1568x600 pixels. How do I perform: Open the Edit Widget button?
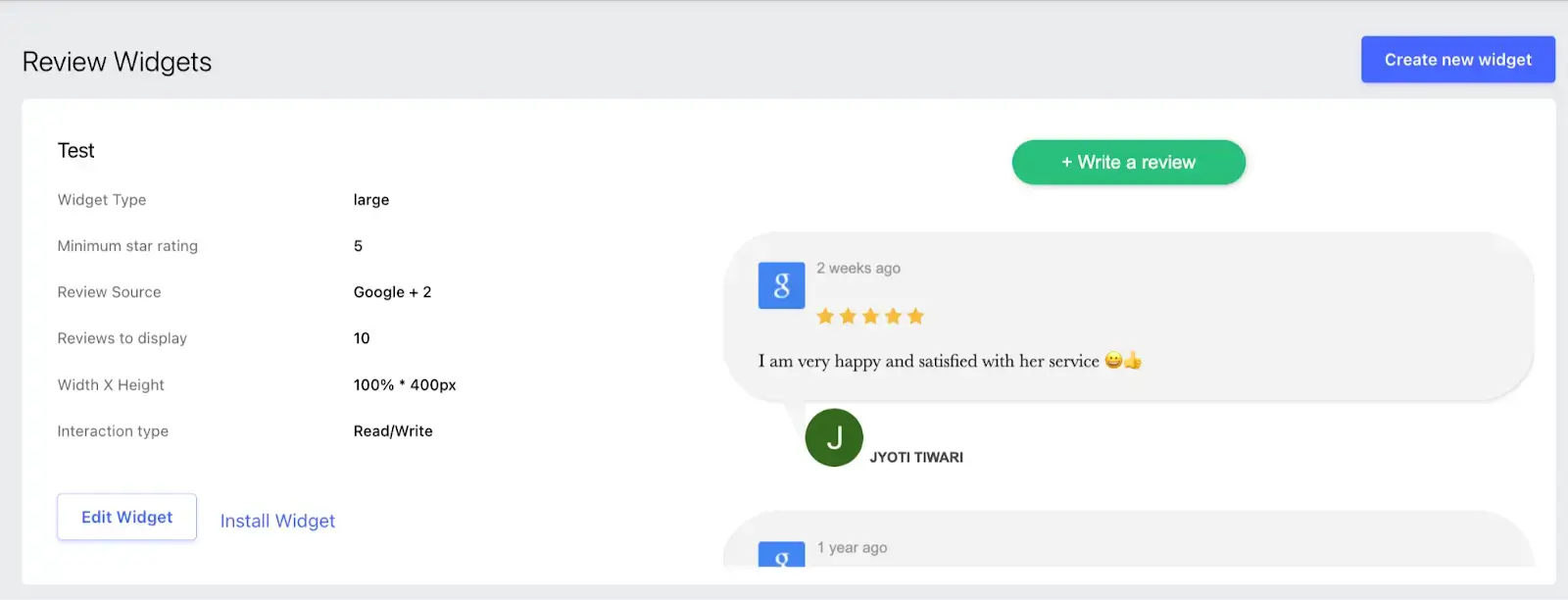tap(126, 517)
